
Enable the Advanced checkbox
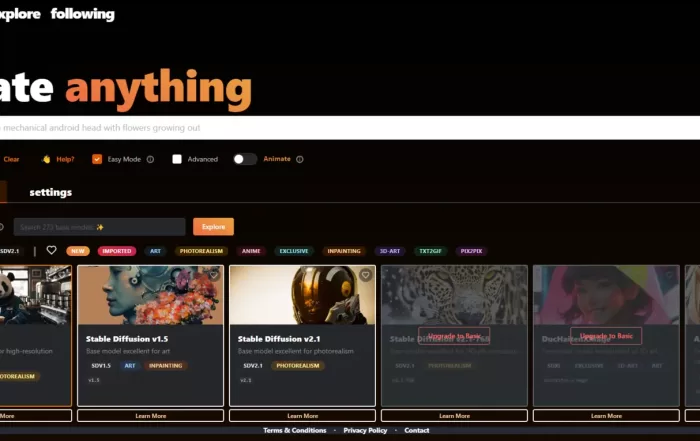[x=177, y=159]
